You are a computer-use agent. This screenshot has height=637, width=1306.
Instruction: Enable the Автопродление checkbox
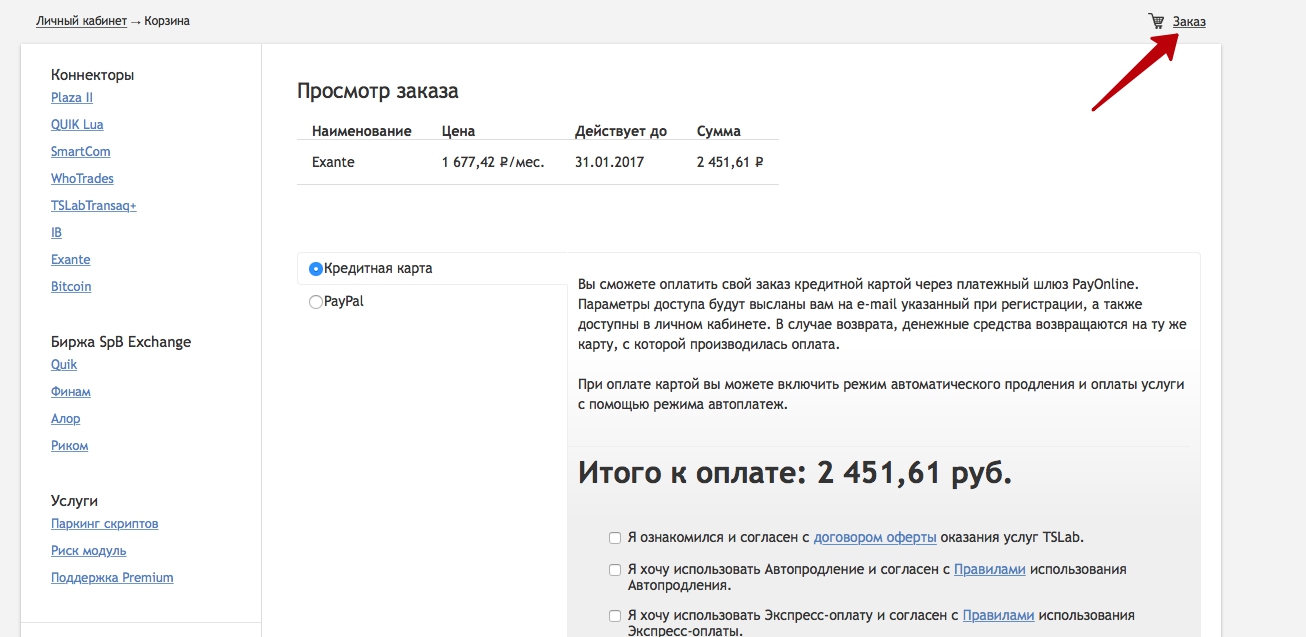click(x=615, y=570)
